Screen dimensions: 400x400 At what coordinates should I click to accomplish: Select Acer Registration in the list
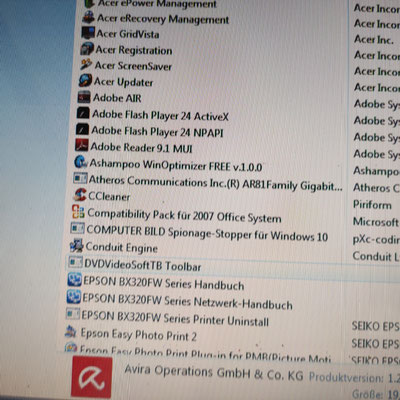tap(134, 50)
